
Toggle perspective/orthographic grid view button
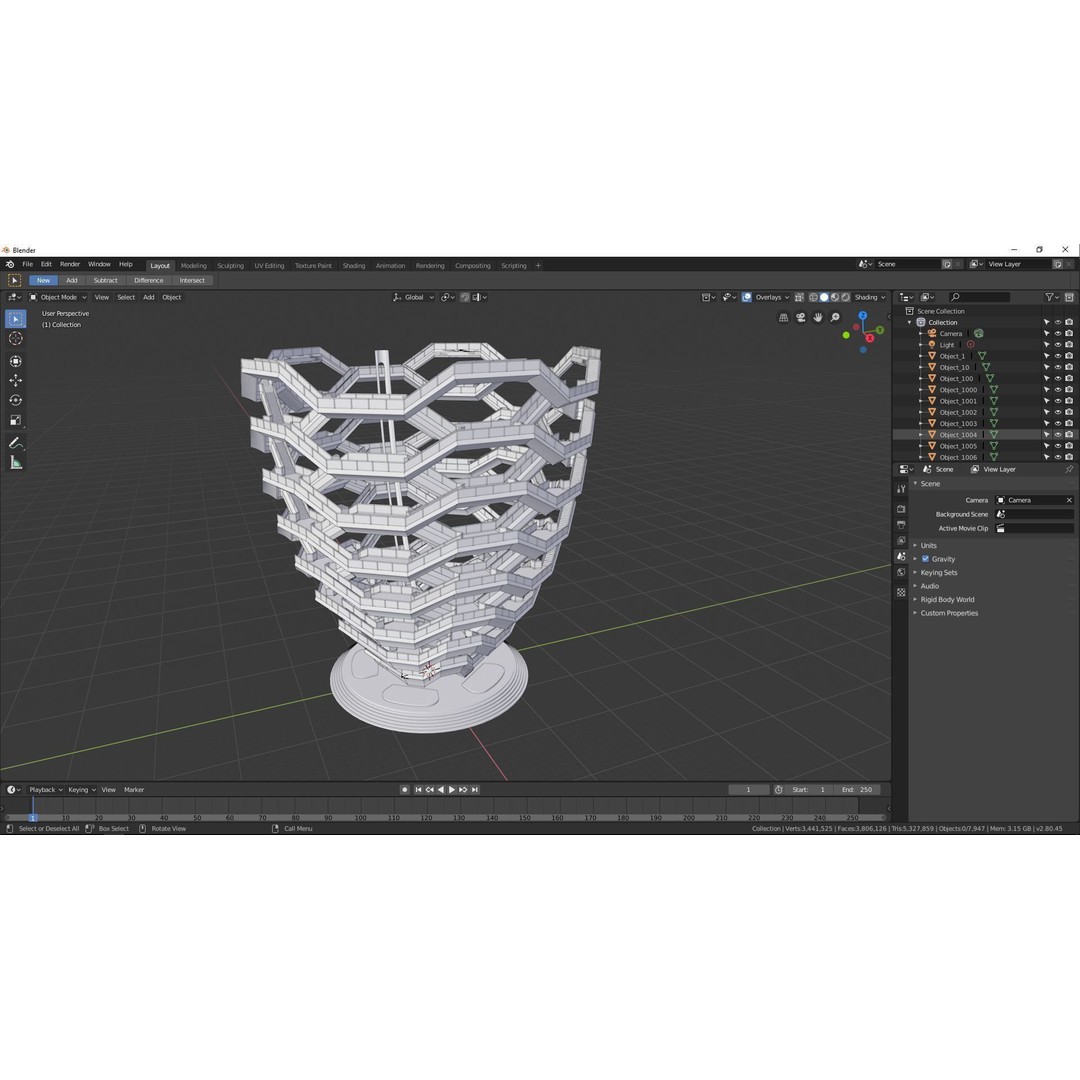tap(783, 318)
